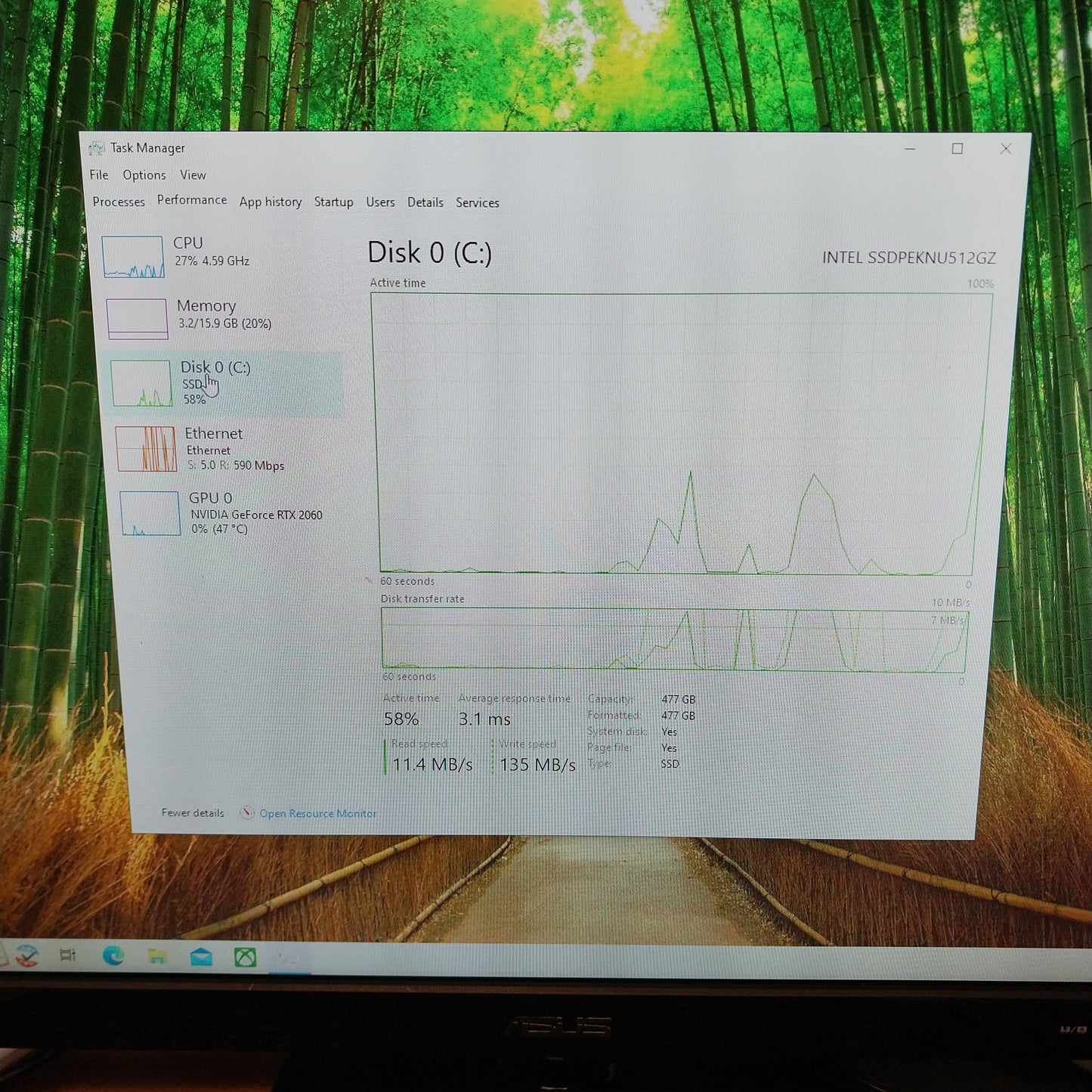Viewport: 1092px width, 1092px height.
Task: Click the Task Manager title bar icon
Action: pos(97,148)
